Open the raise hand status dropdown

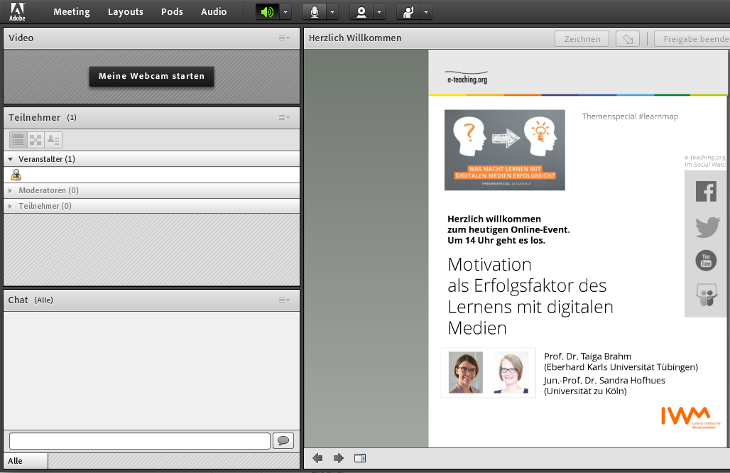tap(427, 12)
